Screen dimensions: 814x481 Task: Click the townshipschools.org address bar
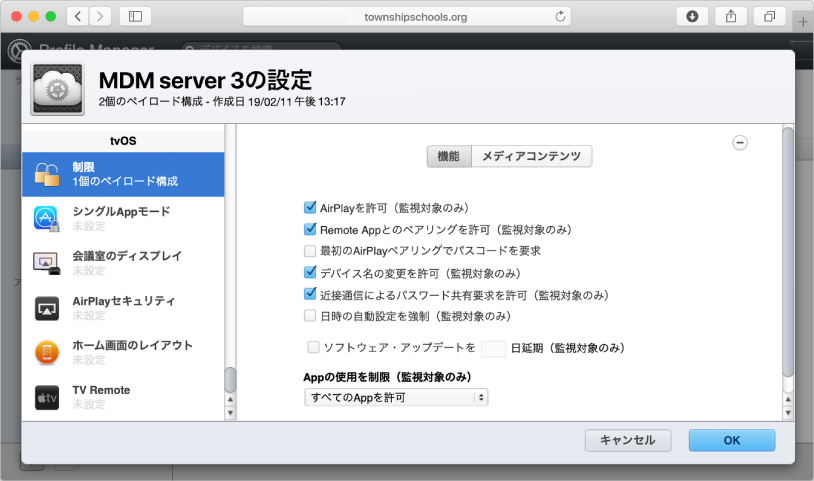407,17
